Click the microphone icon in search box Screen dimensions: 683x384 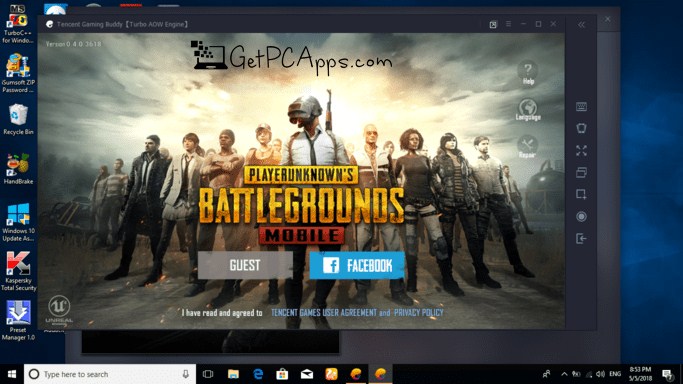186,374
